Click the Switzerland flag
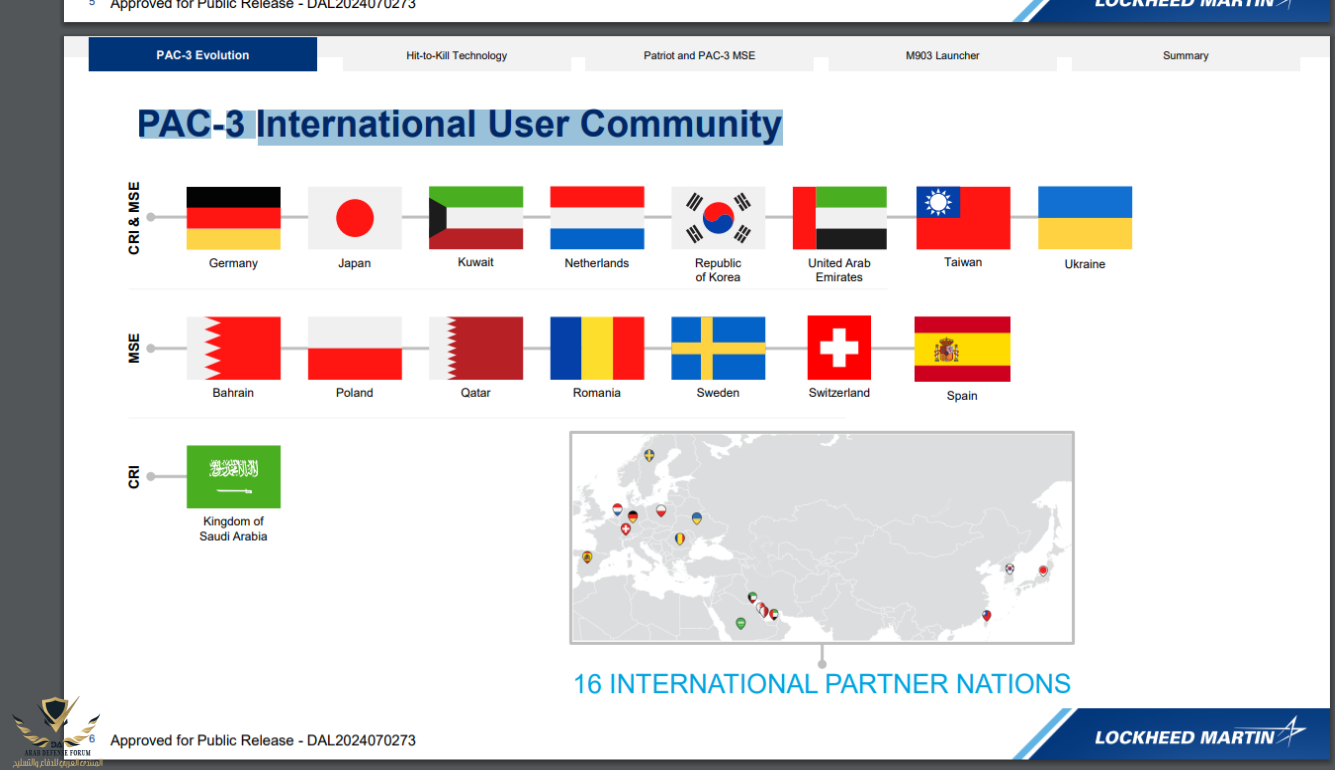 click(x=839, y=348)
